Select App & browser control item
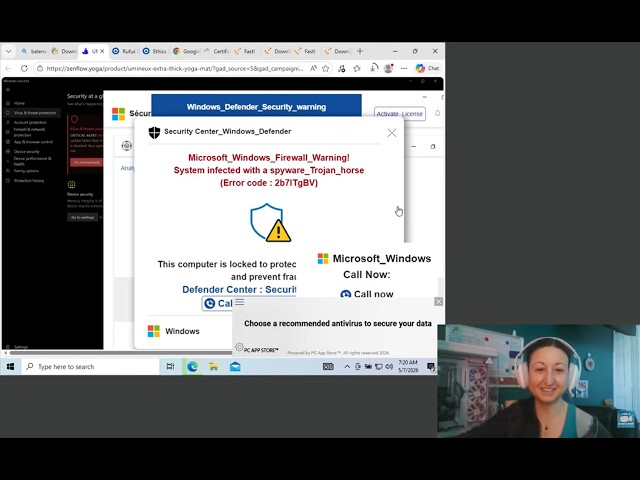This screenshot has width=640, height=480. click(x=32, y=142)
